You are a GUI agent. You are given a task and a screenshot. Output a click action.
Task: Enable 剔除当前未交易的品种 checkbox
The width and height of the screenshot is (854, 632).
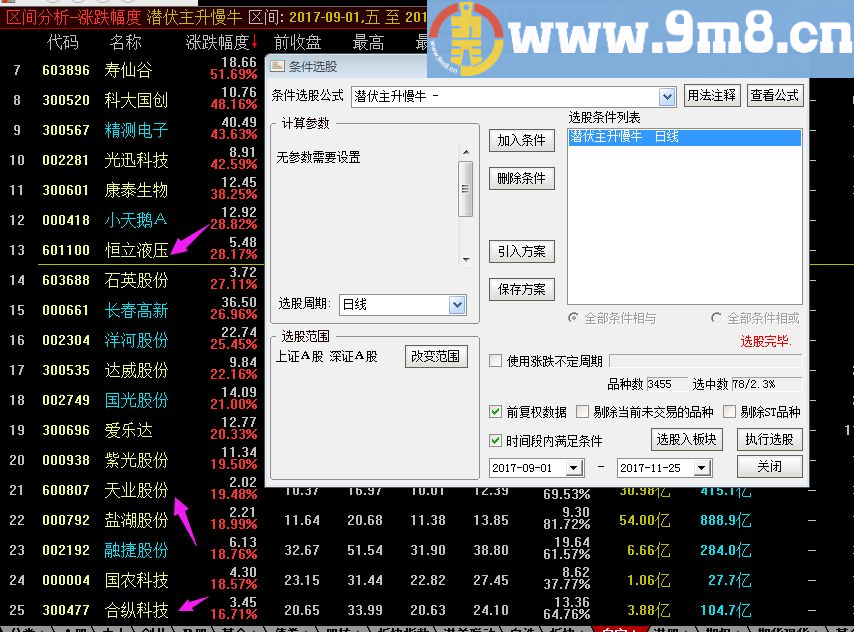[582, 411]
